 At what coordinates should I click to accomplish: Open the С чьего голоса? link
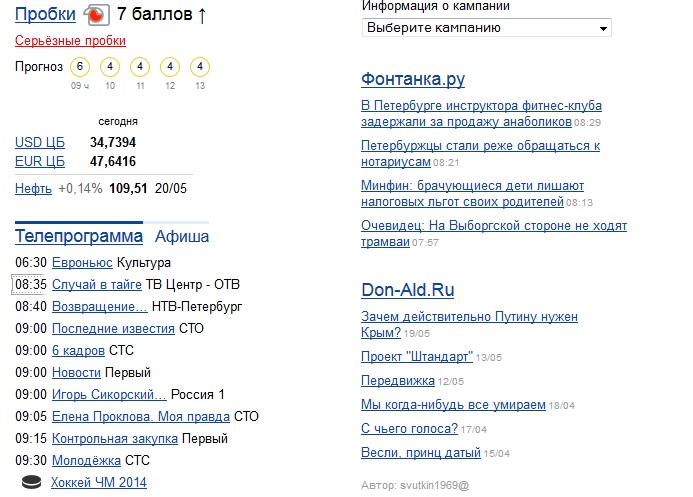coord(409,428)
